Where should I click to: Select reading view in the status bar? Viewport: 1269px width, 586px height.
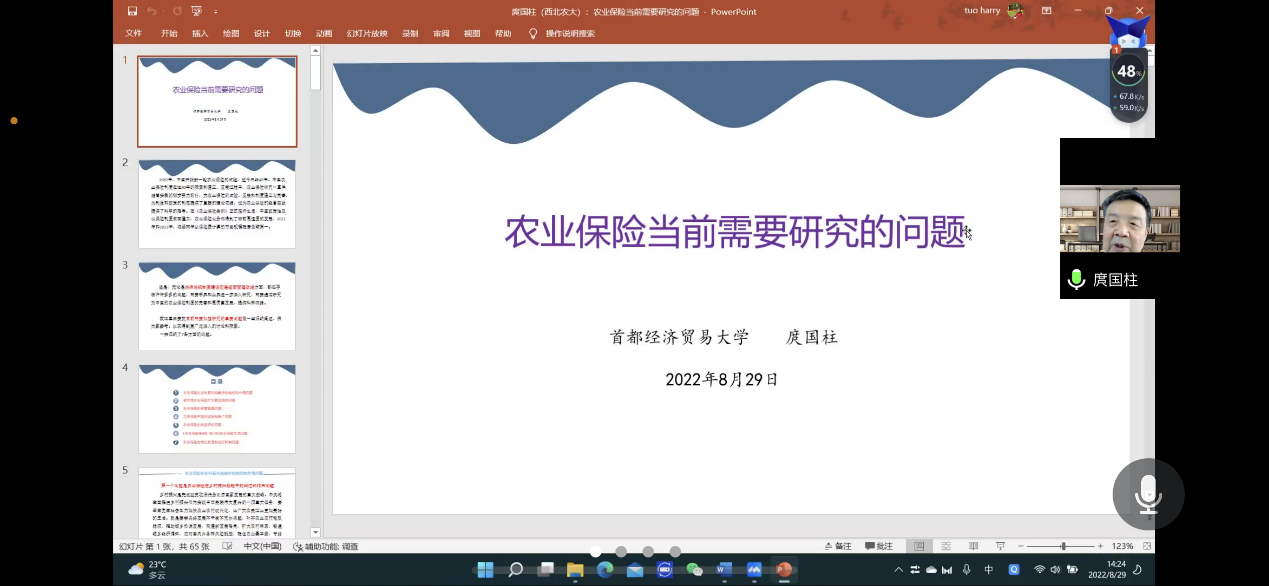pyautogui.click(x=973, y=547)
